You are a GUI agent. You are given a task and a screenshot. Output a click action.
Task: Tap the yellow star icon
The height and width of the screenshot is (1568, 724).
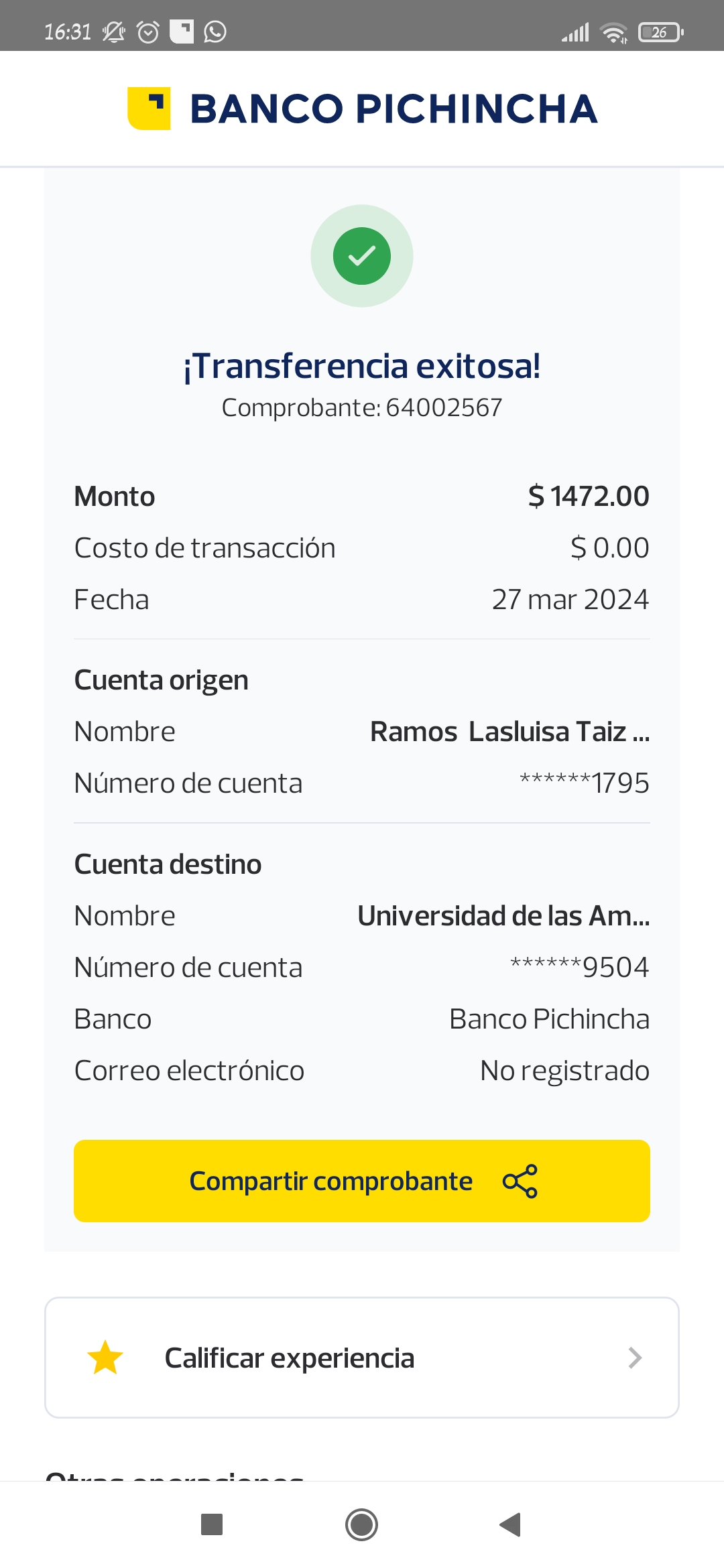click(x=105, y=1358)
